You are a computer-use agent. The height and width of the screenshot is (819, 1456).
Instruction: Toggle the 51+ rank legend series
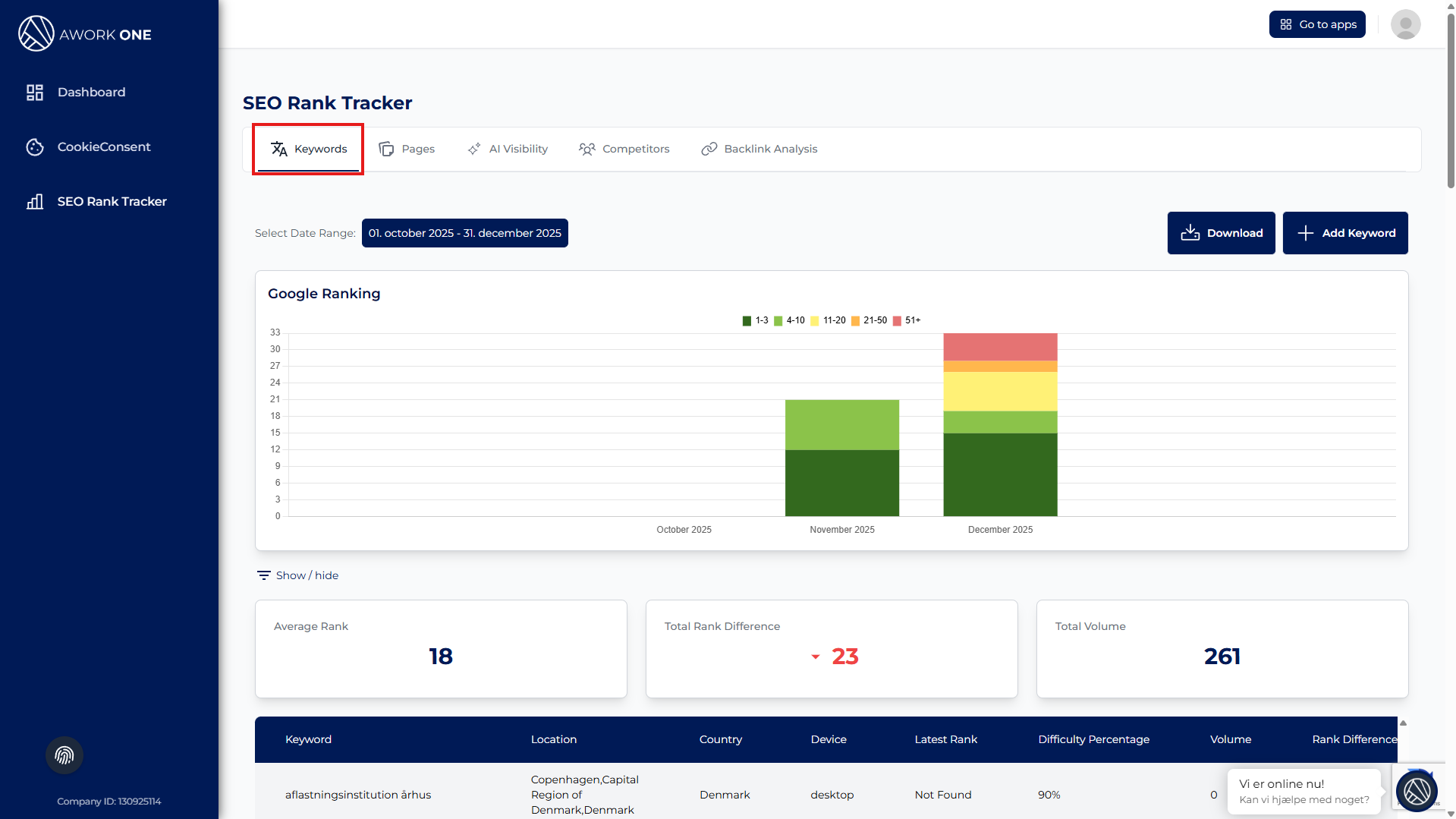pyautogui.click(x=907, y=320)
